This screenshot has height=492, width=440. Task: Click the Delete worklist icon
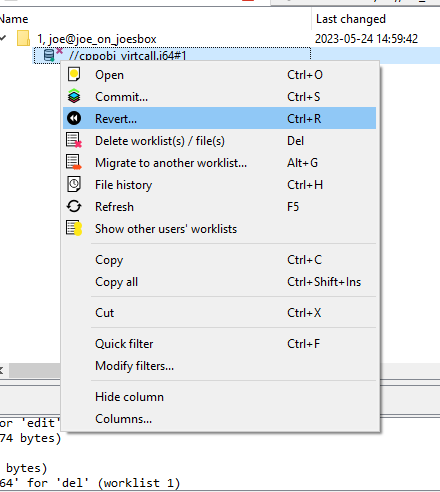[x=74, y=140]
